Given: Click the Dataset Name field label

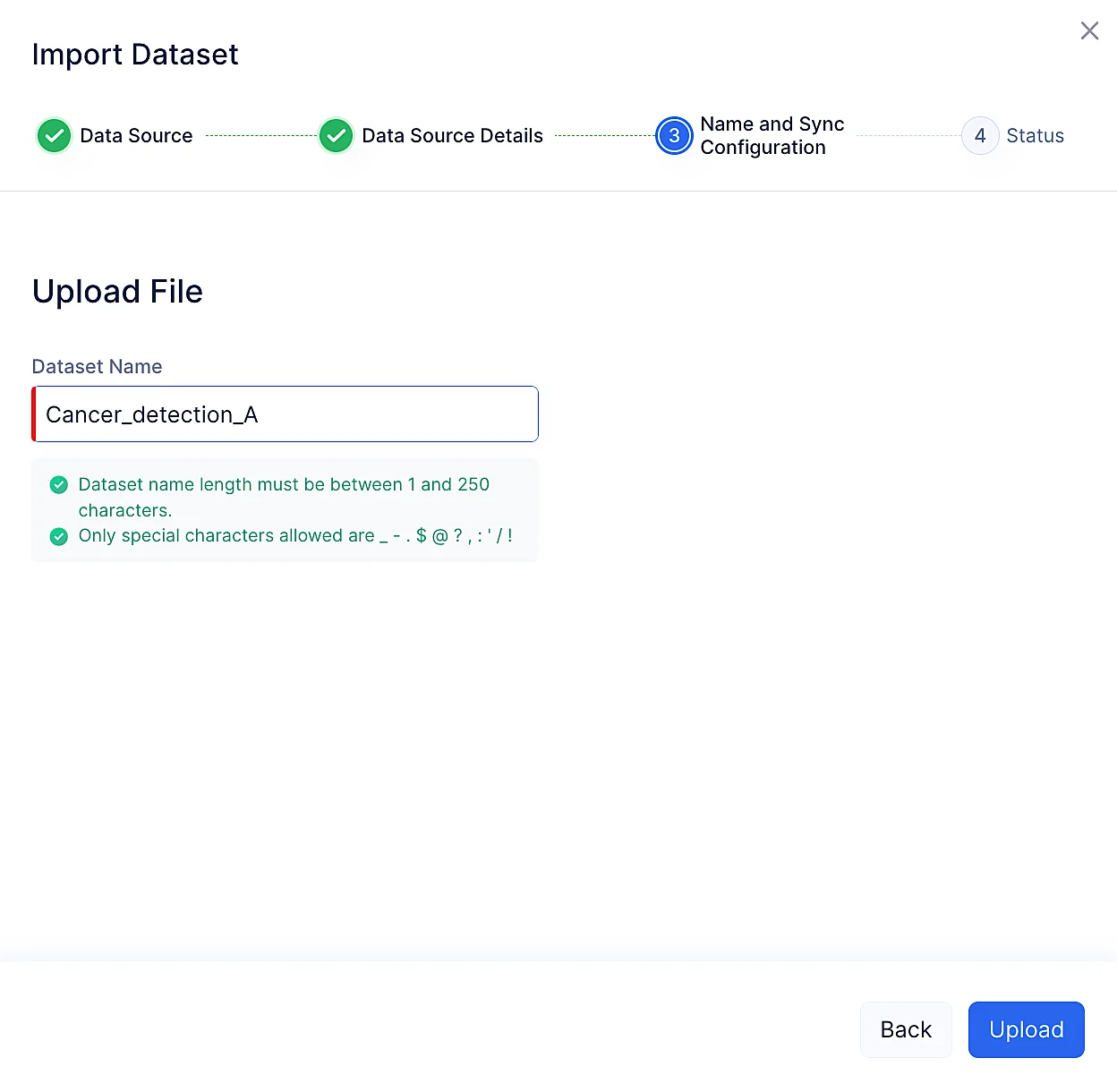Looking at the screenshot, I should pyautogui.click(x=97, y=367).
